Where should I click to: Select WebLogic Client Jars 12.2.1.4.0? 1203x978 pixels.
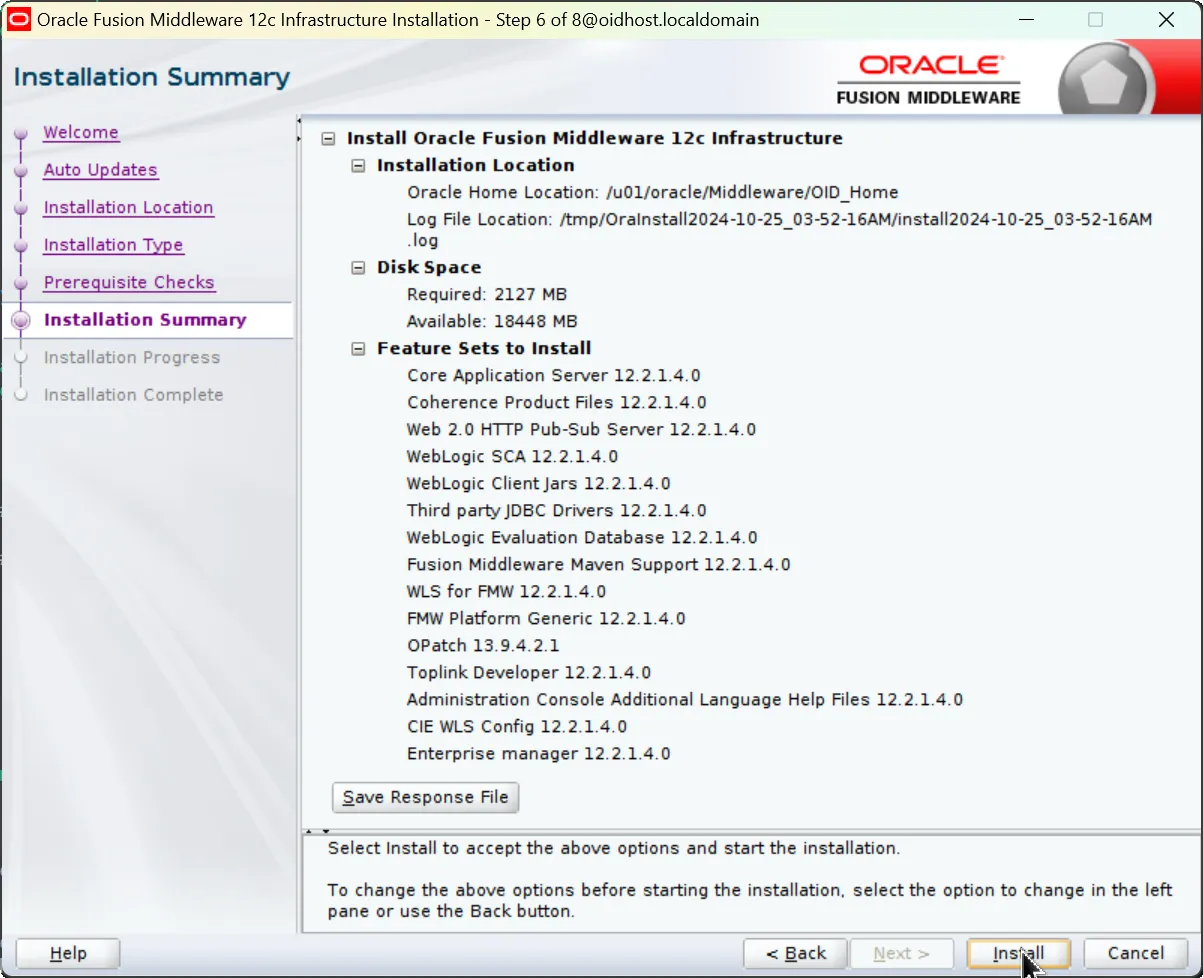pos(539,484)
